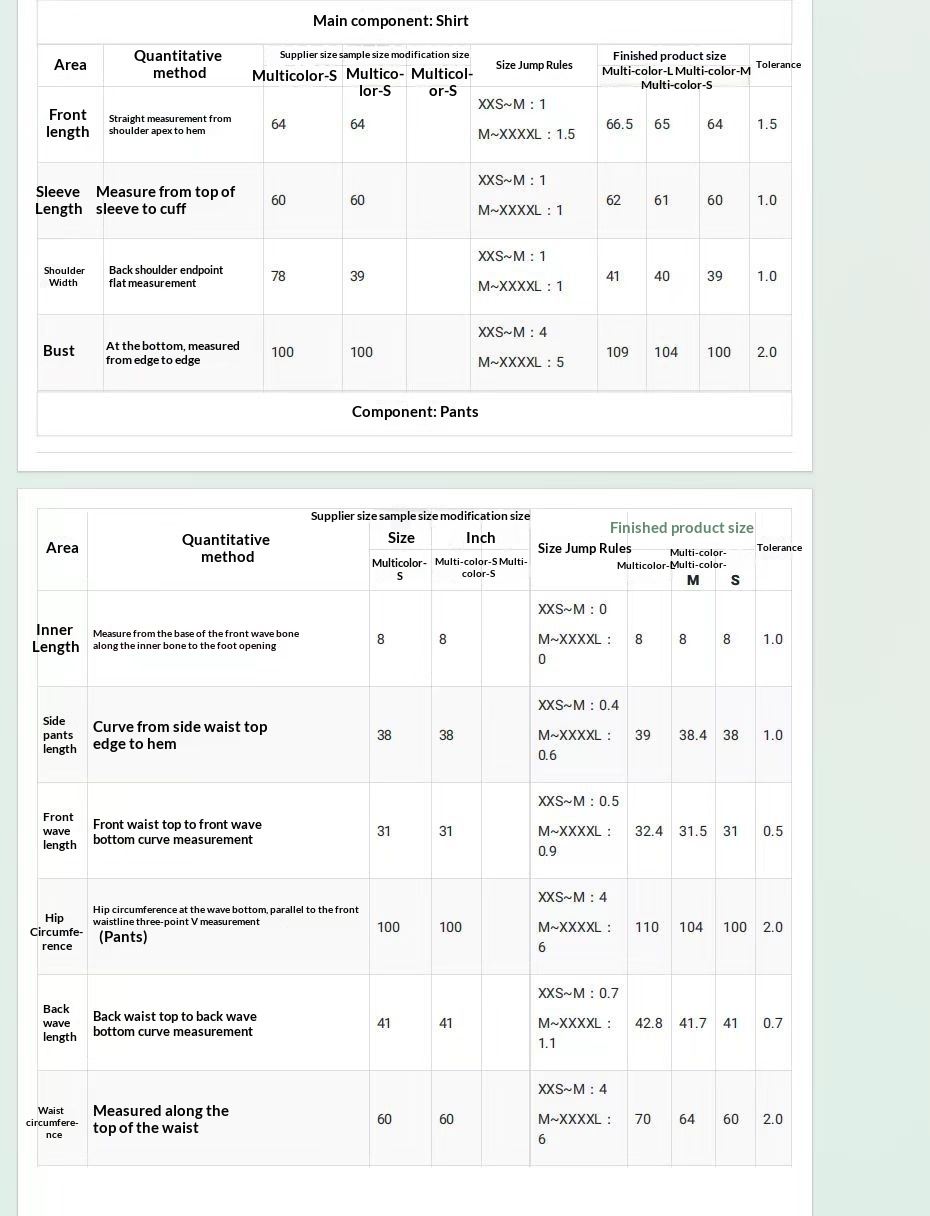Select the 109 Bust finished size value

[617, 352]
